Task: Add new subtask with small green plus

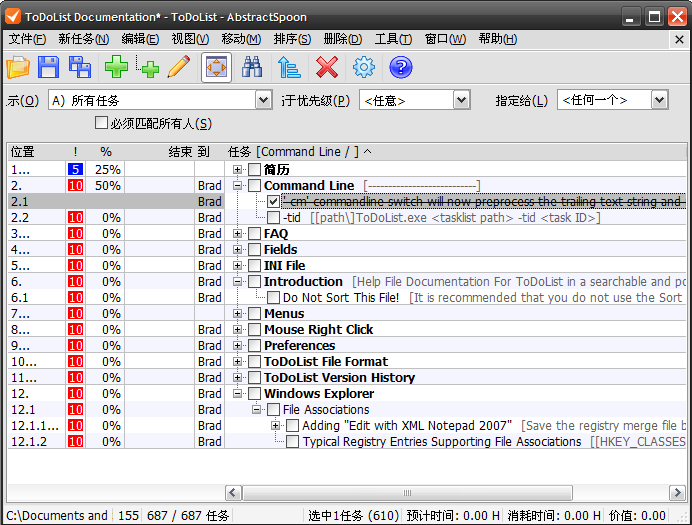Action: [147, 68]
